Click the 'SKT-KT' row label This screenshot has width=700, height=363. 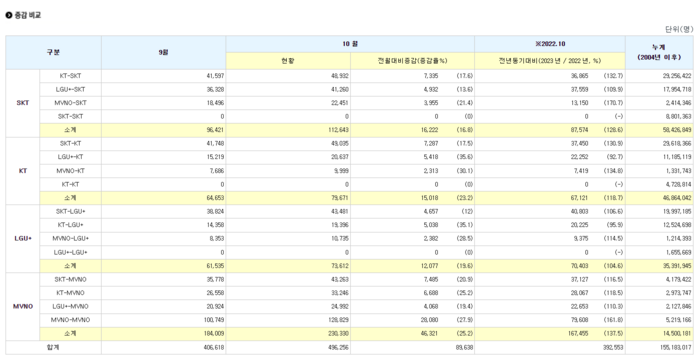pos(71,144)
